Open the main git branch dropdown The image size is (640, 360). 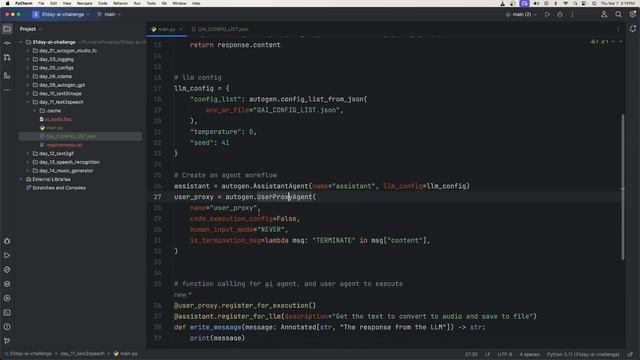pyautogui.click(x=109, y=14)
